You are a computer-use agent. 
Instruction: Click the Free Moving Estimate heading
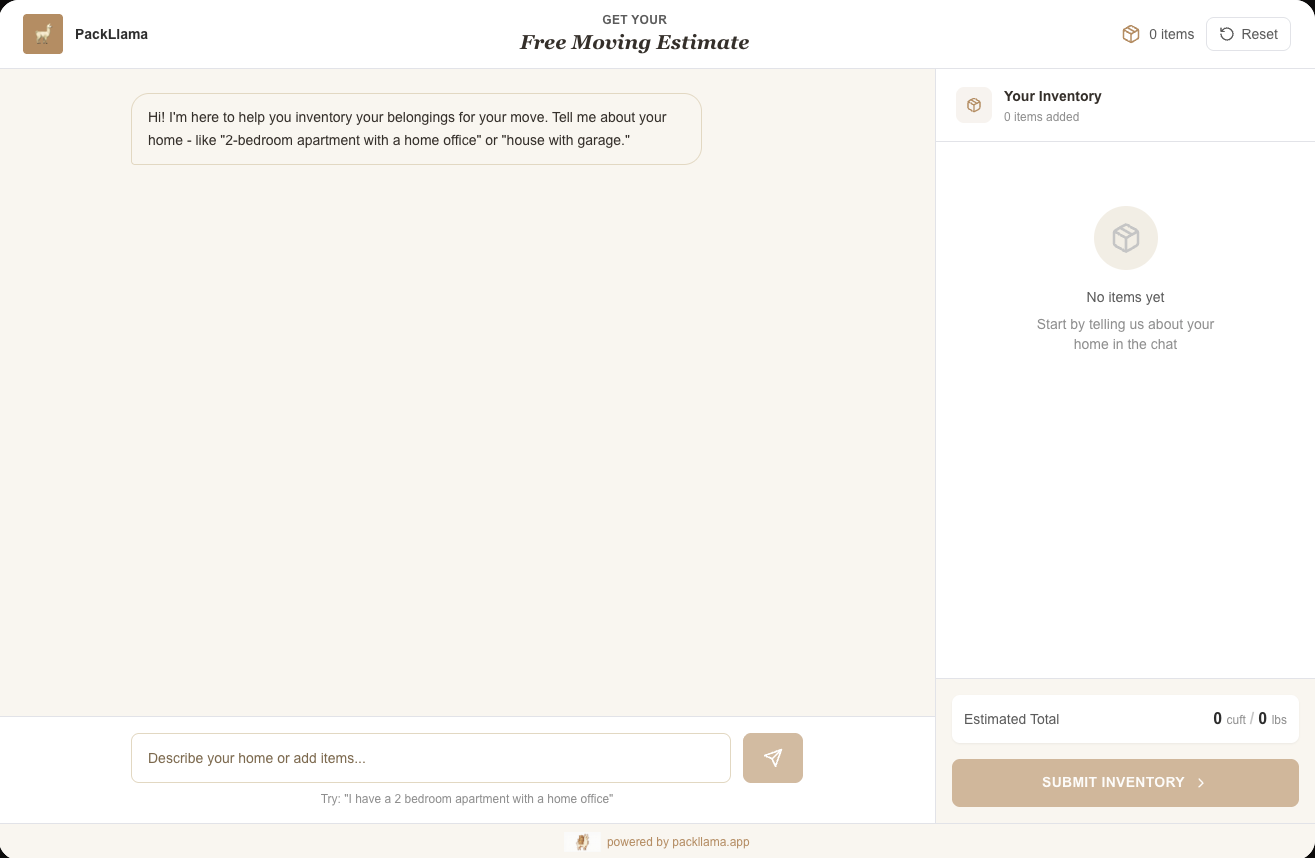pyautogui.click(x=634, y=42)
